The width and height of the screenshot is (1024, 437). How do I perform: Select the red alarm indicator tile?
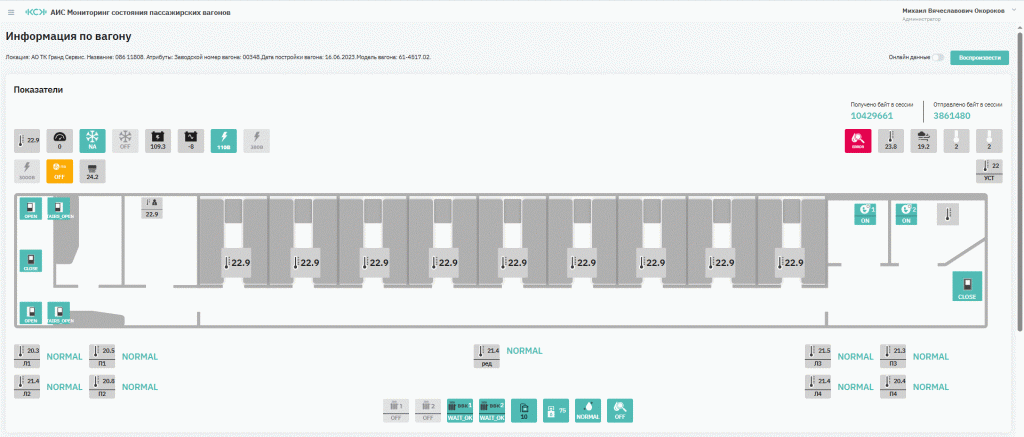(857, 140)
